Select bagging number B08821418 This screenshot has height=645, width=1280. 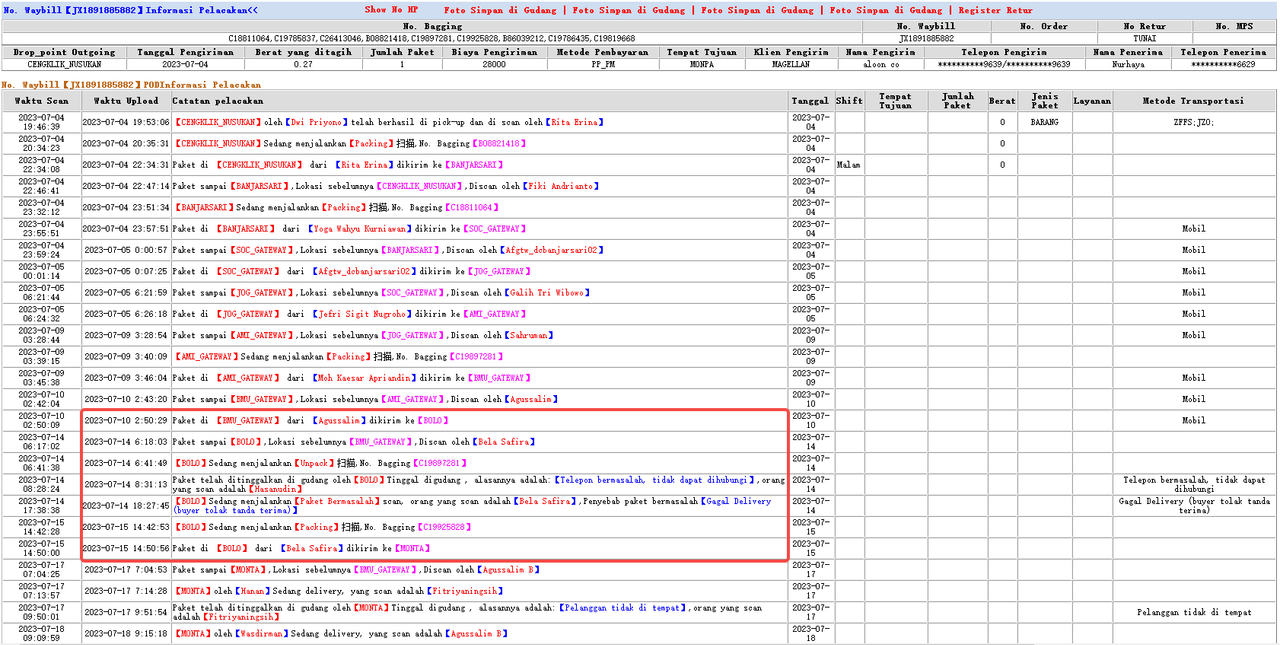[x=498, y=143]
